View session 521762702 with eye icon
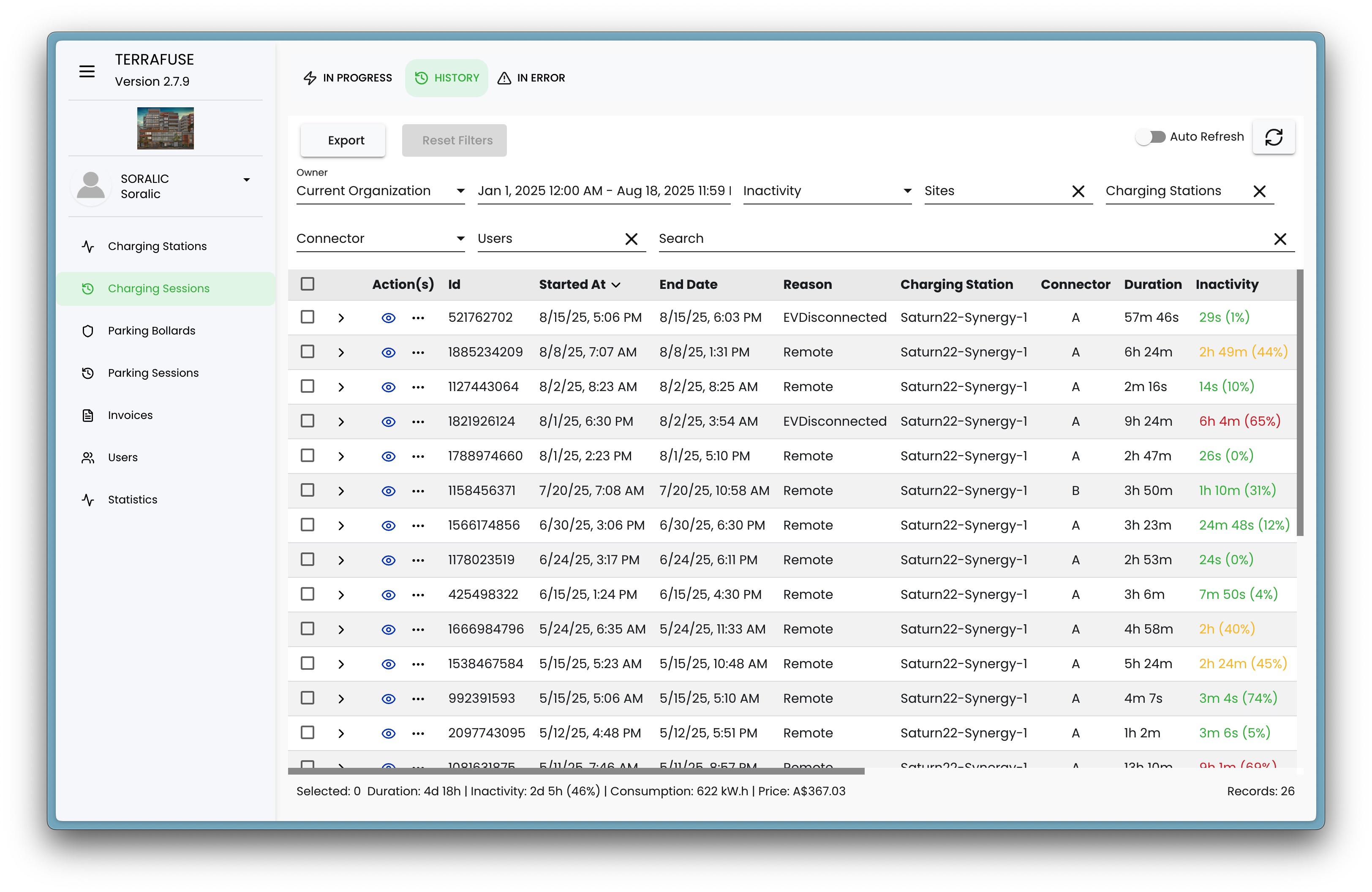Image resolution: width=1372 pixels, height=892 pixels. coord(389,318)
